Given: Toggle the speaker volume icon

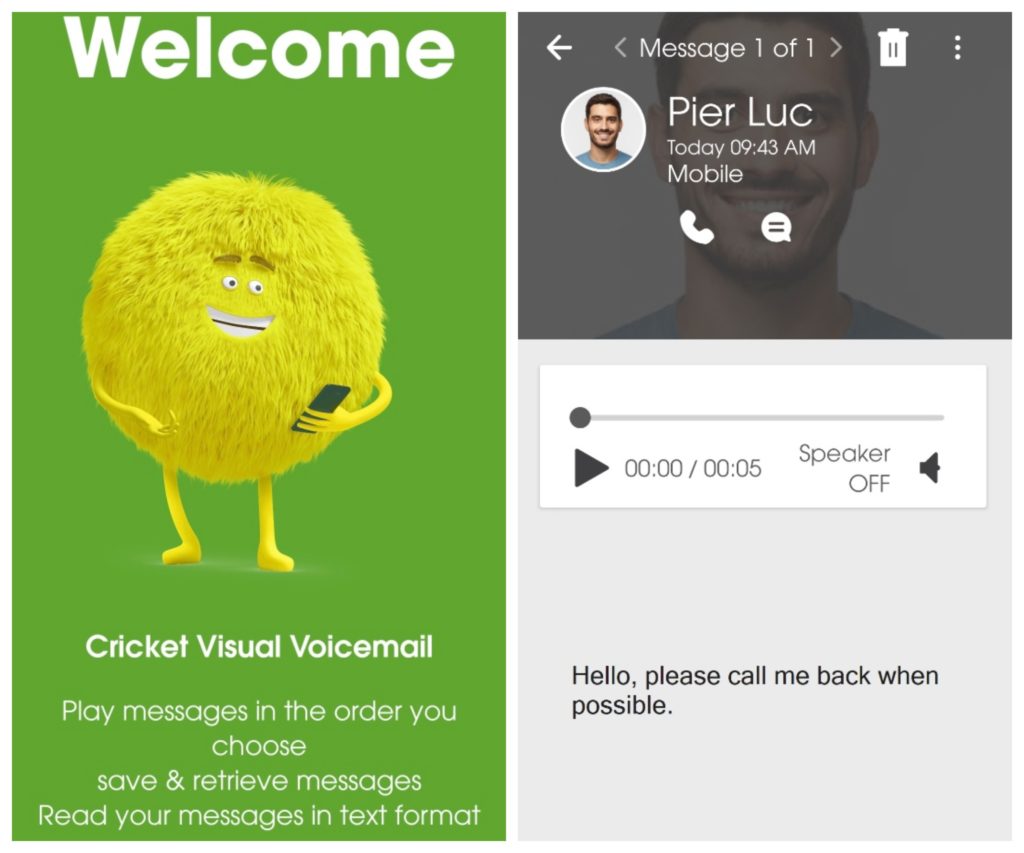Looking at the screenshot, I should click(930, 468).
